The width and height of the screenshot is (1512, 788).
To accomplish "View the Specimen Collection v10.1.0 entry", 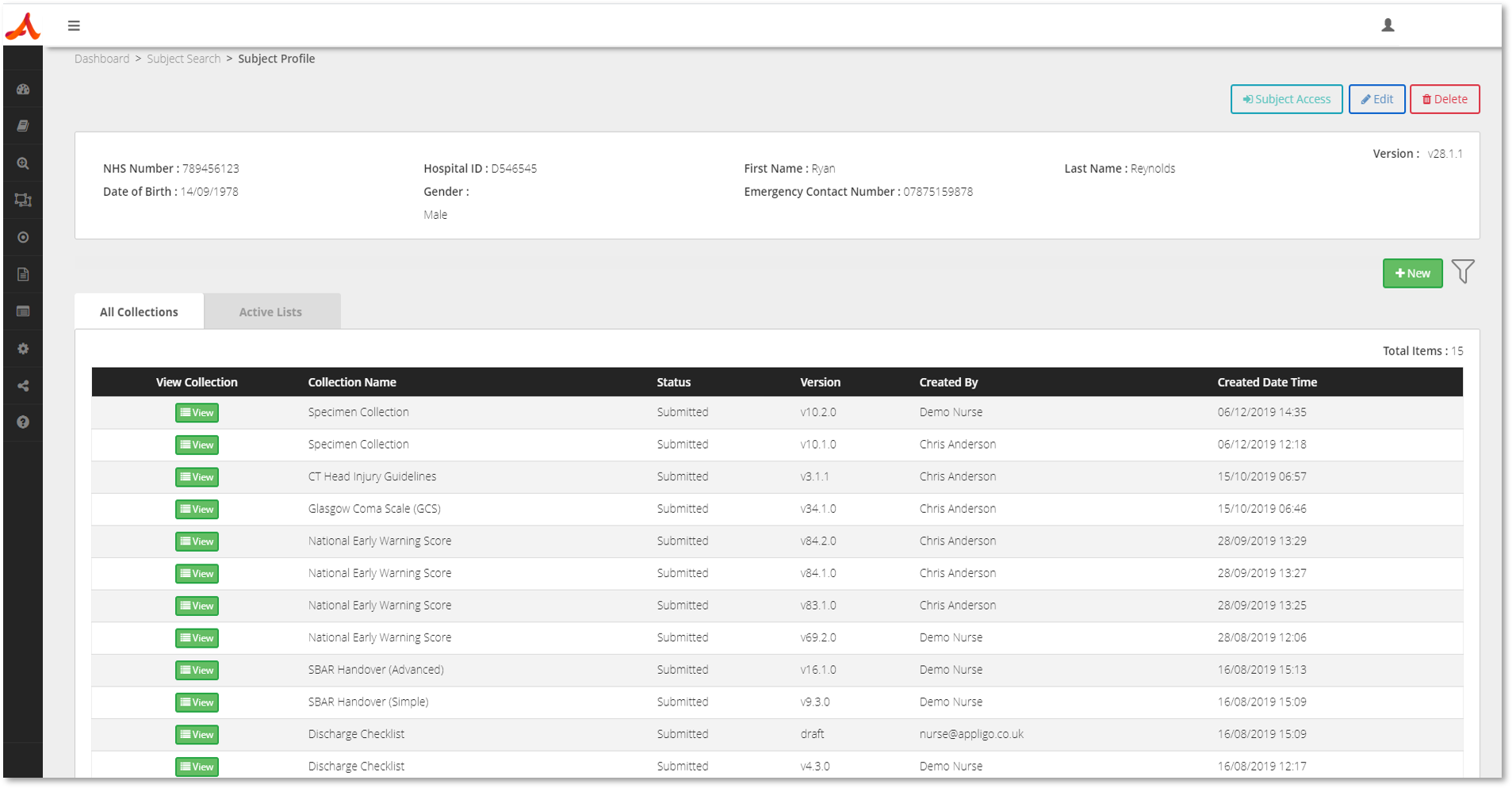I will 197,445.
